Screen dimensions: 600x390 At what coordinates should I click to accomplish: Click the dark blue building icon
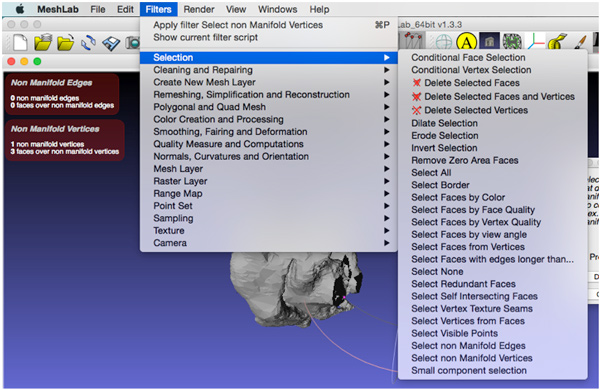click(489, 42)
